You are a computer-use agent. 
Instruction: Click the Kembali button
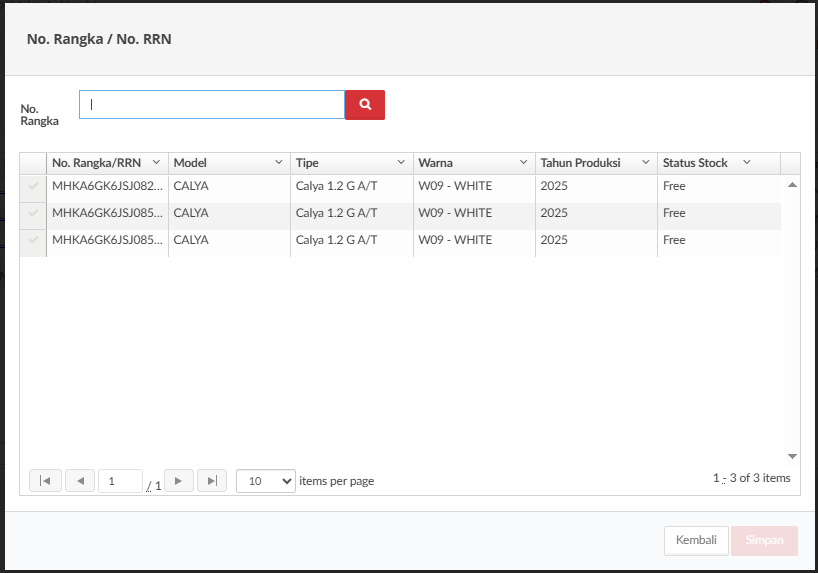[x=696, y=540]
